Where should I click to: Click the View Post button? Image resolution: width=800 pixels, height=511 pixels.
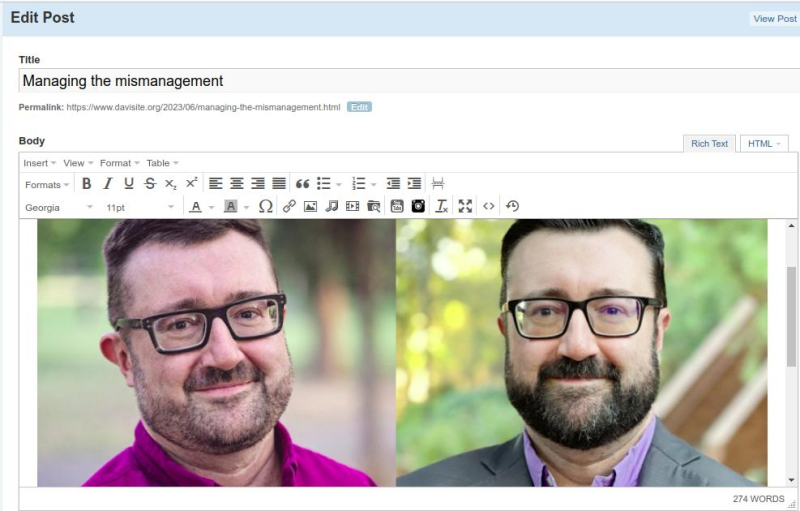774,19
